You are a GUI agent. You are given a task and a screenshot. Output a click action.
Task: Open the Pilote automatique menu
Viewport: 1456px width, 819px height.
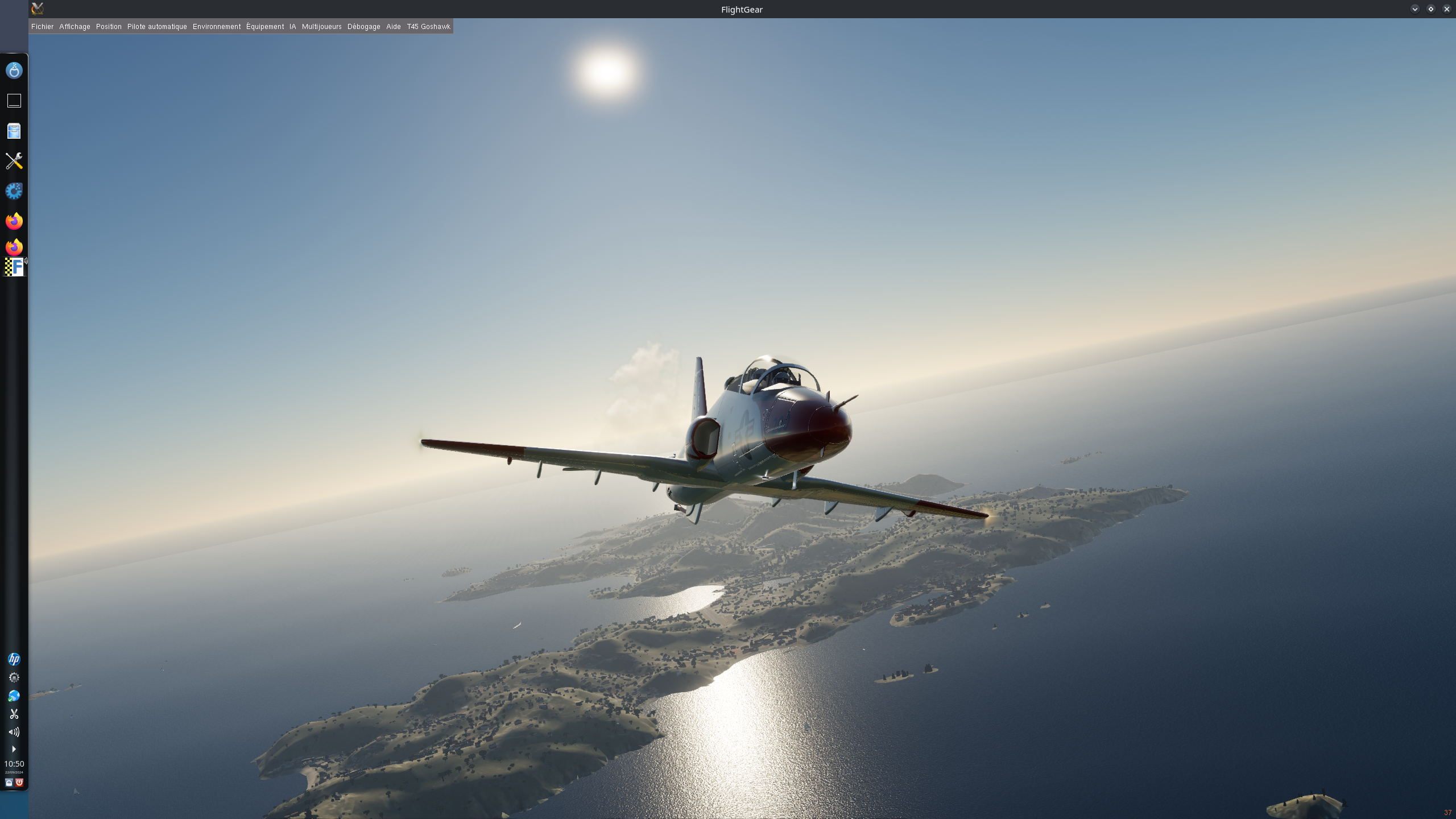pyautogui.click(x=157, y=27)
